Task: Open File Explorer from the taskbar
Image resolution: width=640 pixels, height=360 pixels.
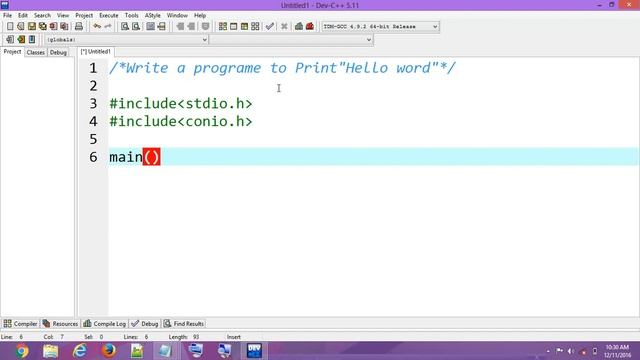Action: (51, 351)
